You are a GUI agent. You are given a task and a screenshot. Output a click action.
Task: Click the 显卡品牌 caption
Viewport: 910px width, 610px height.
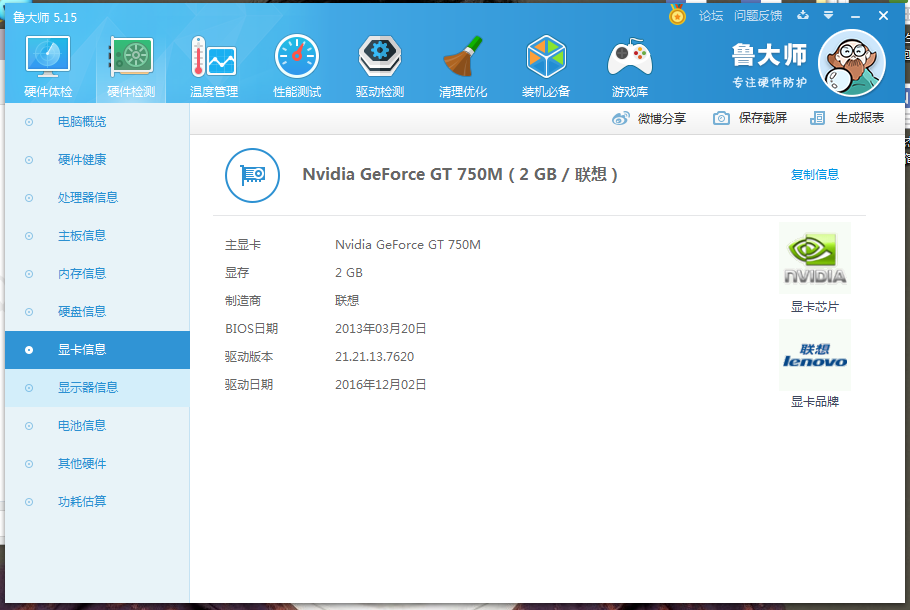coord(815,402)
